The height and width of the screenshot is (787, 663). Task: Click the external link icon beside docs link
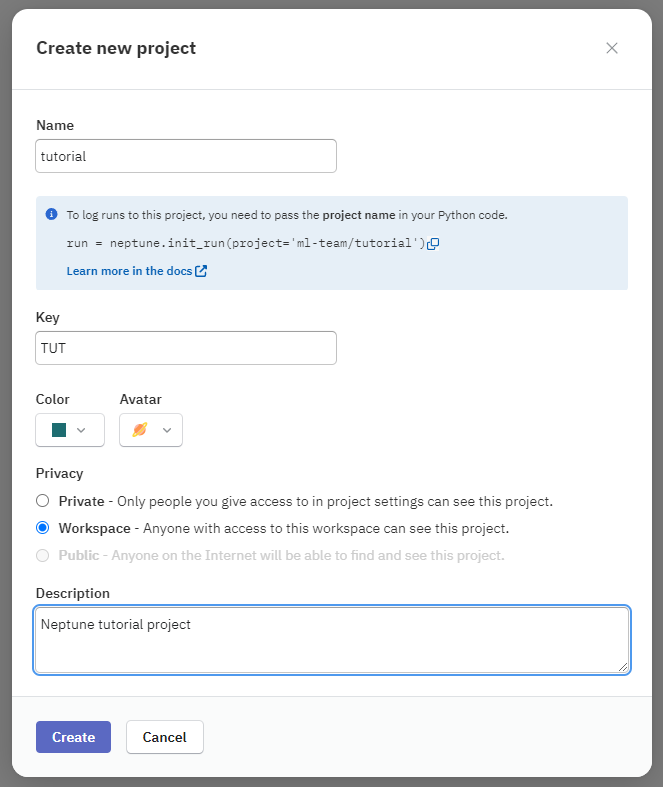pyautogui.click(x=201, y=271)
